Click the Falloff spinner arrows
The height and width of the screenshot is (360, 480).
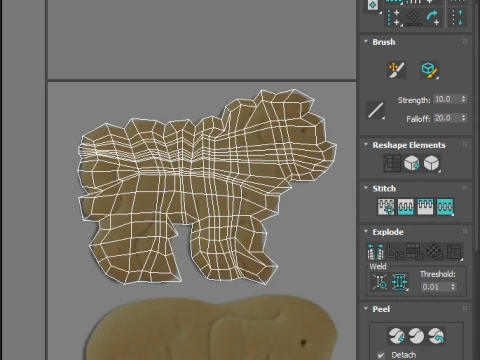pos(463,118)
